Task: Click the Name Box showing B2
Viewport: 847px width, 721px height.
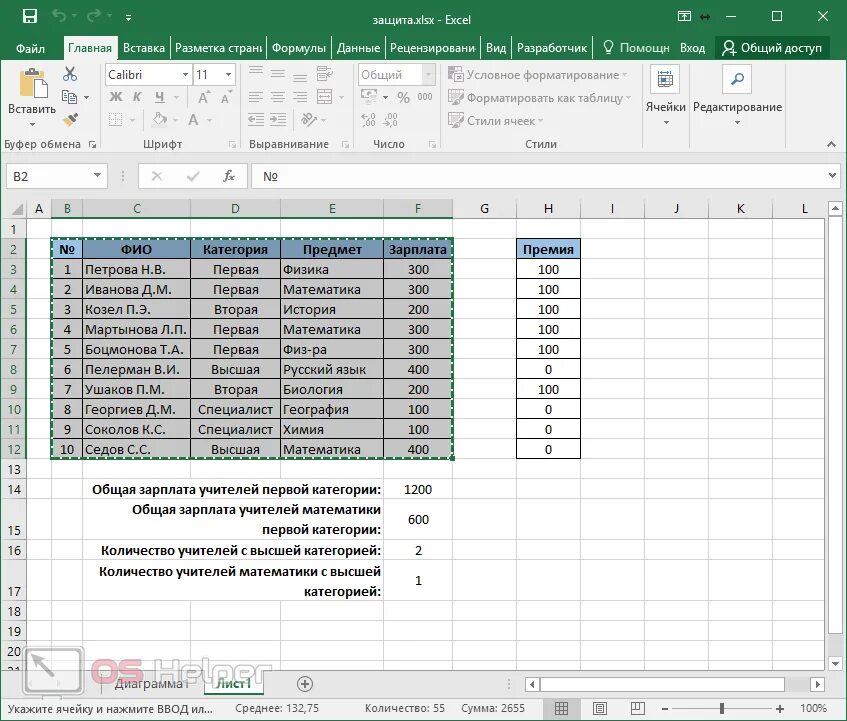Action: pos(57,176)
